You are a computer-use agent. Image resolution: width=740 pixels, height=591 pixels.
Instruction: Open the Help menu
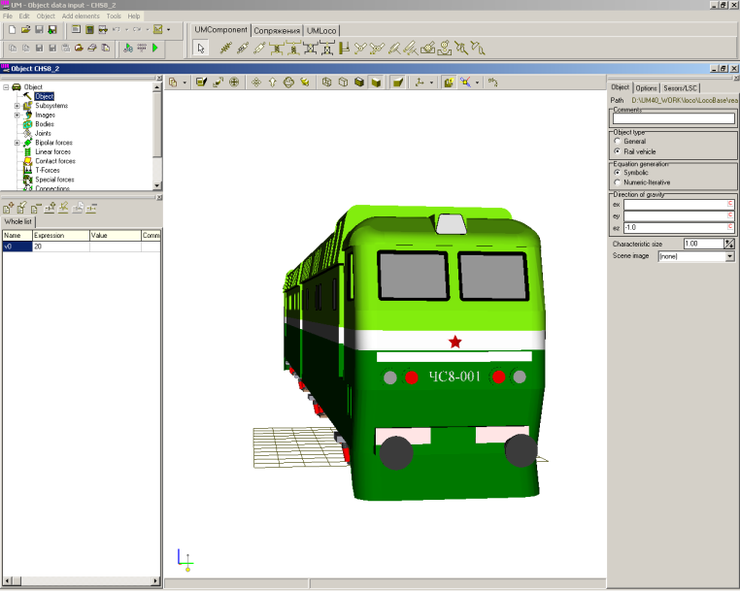click(134, 16)
